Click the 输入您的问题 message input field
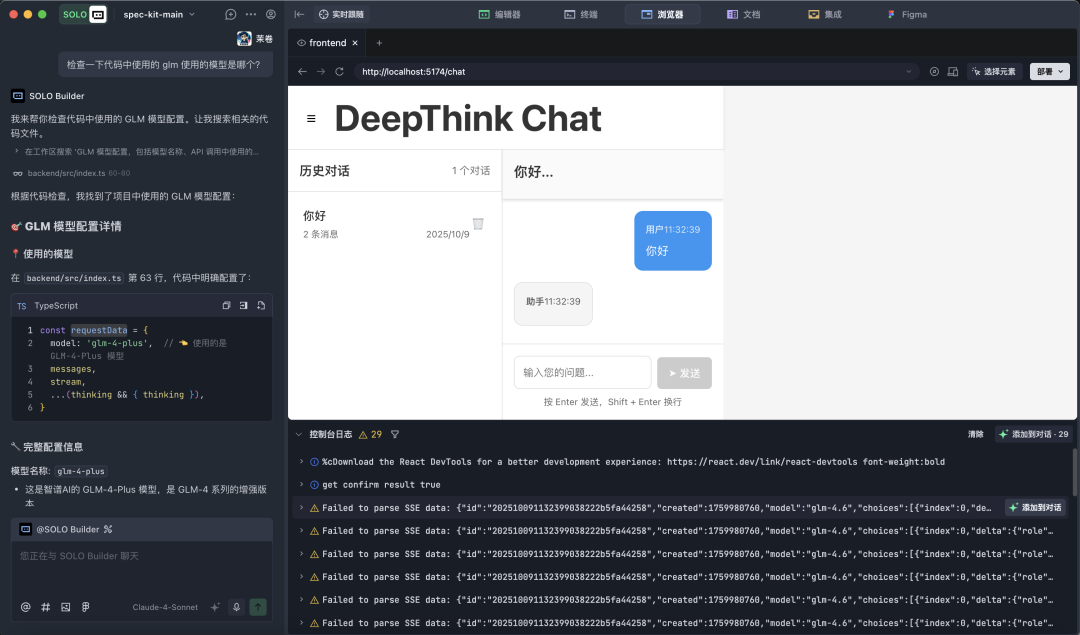Viewport: 1080px width, 635px height. [583, 373]
